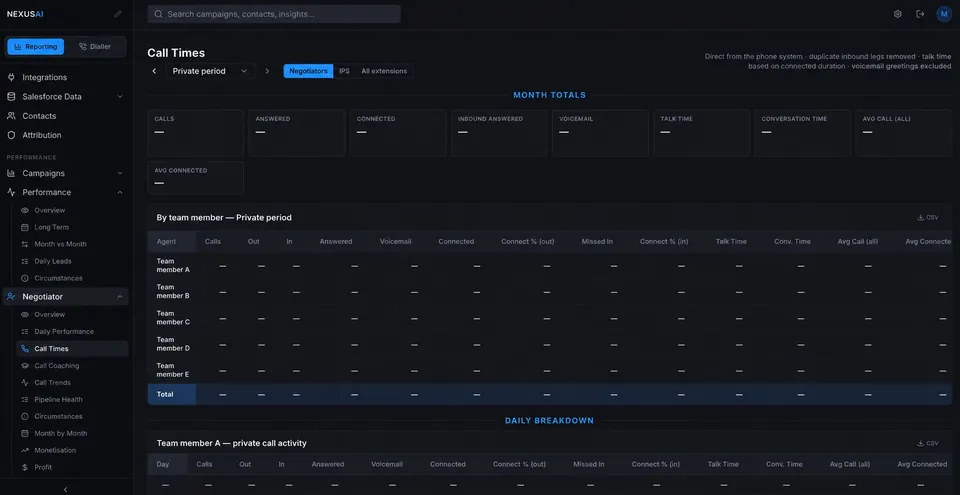Click the Integrations plug icon
960x495 pixels.
pyautogui.click(x=11, y=77)
